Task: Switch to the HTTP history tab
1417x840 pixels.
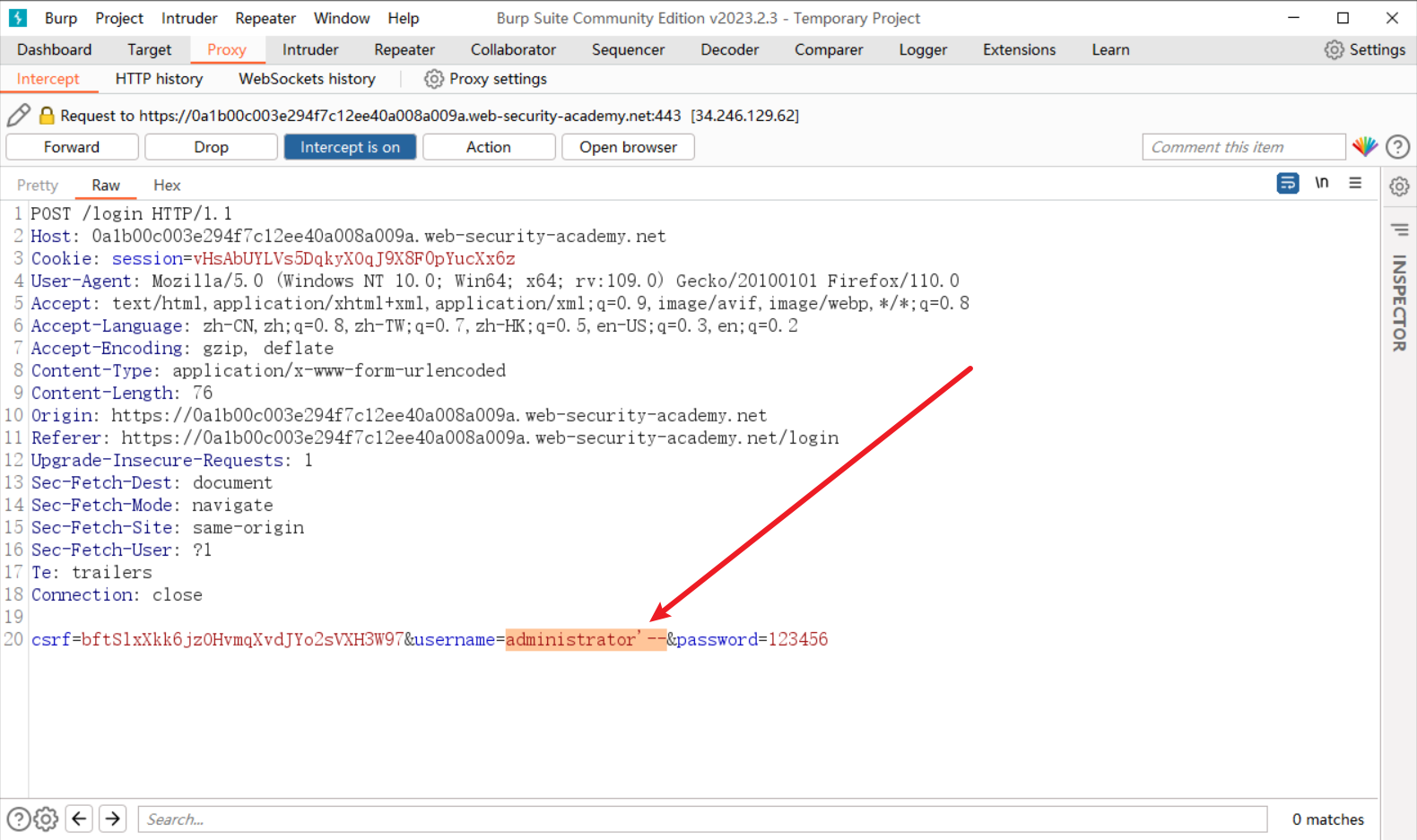Action: [x=159, y=79]
